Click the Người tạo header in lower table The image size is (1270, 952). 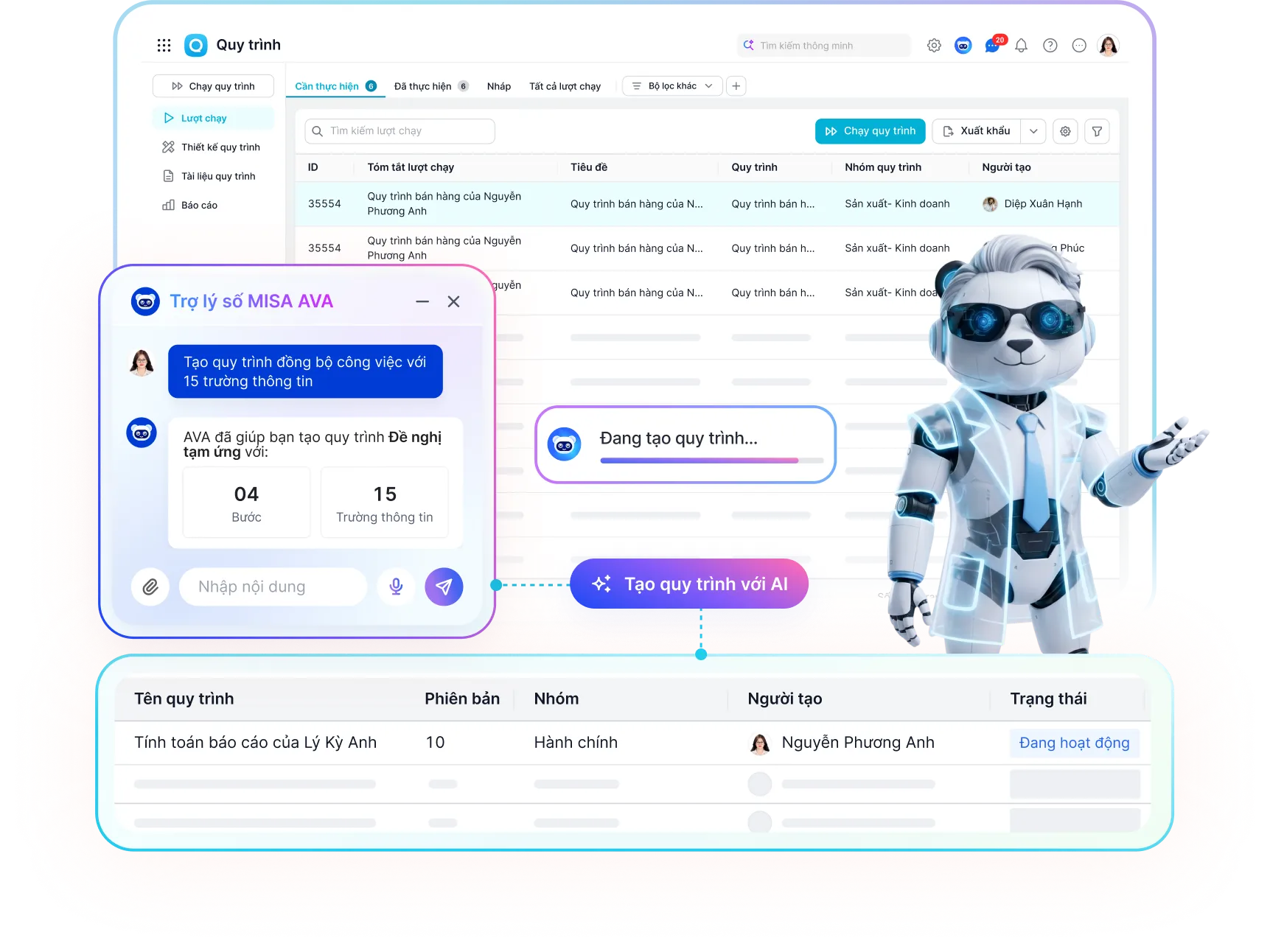click(785, 699)
